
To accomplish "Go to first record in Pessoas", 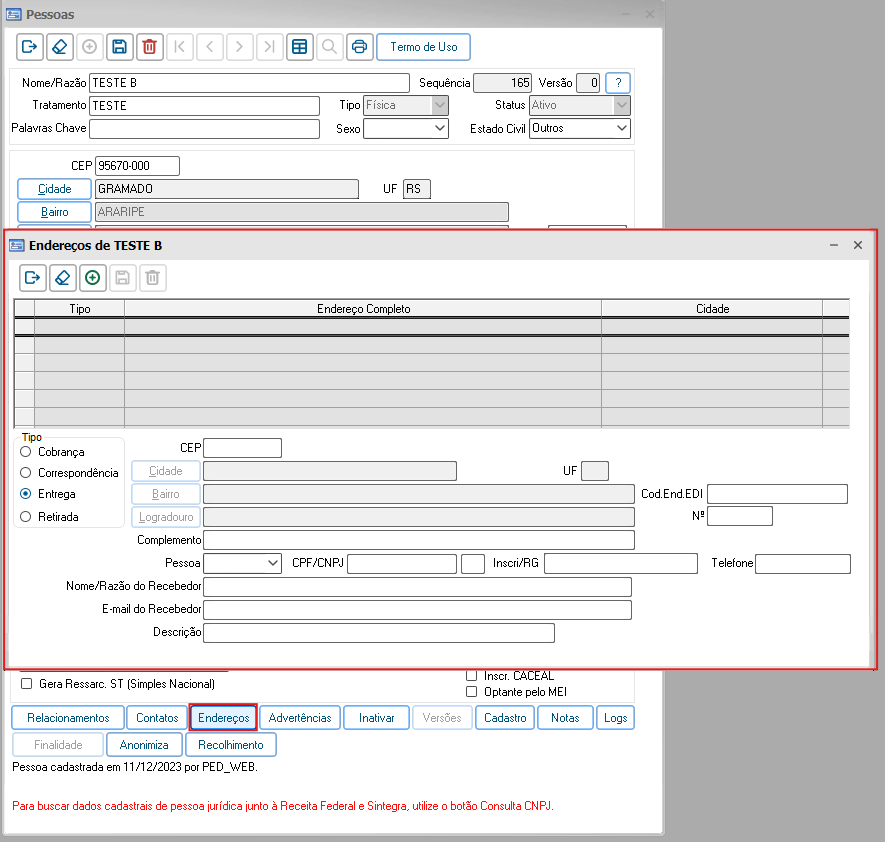I will tap(179, 47).
